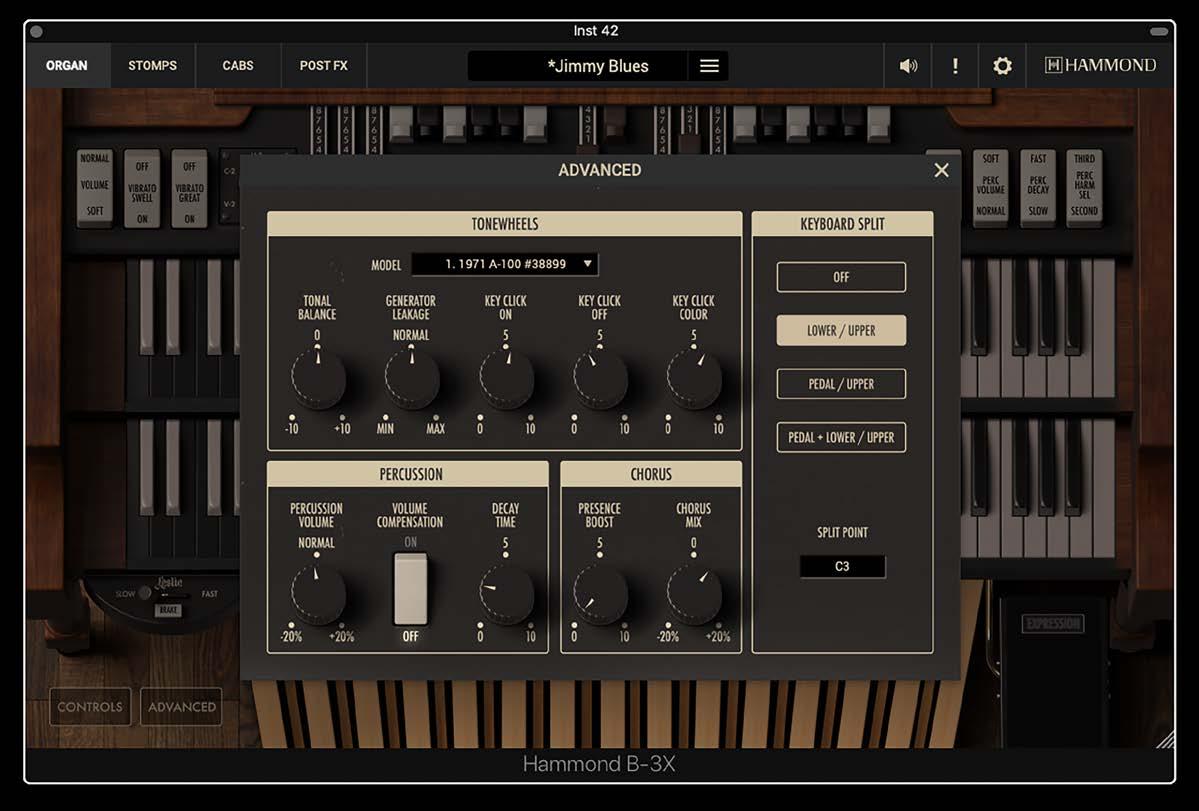Click the Key Click On knob
1199x811 pixels.
click(505, 378)
